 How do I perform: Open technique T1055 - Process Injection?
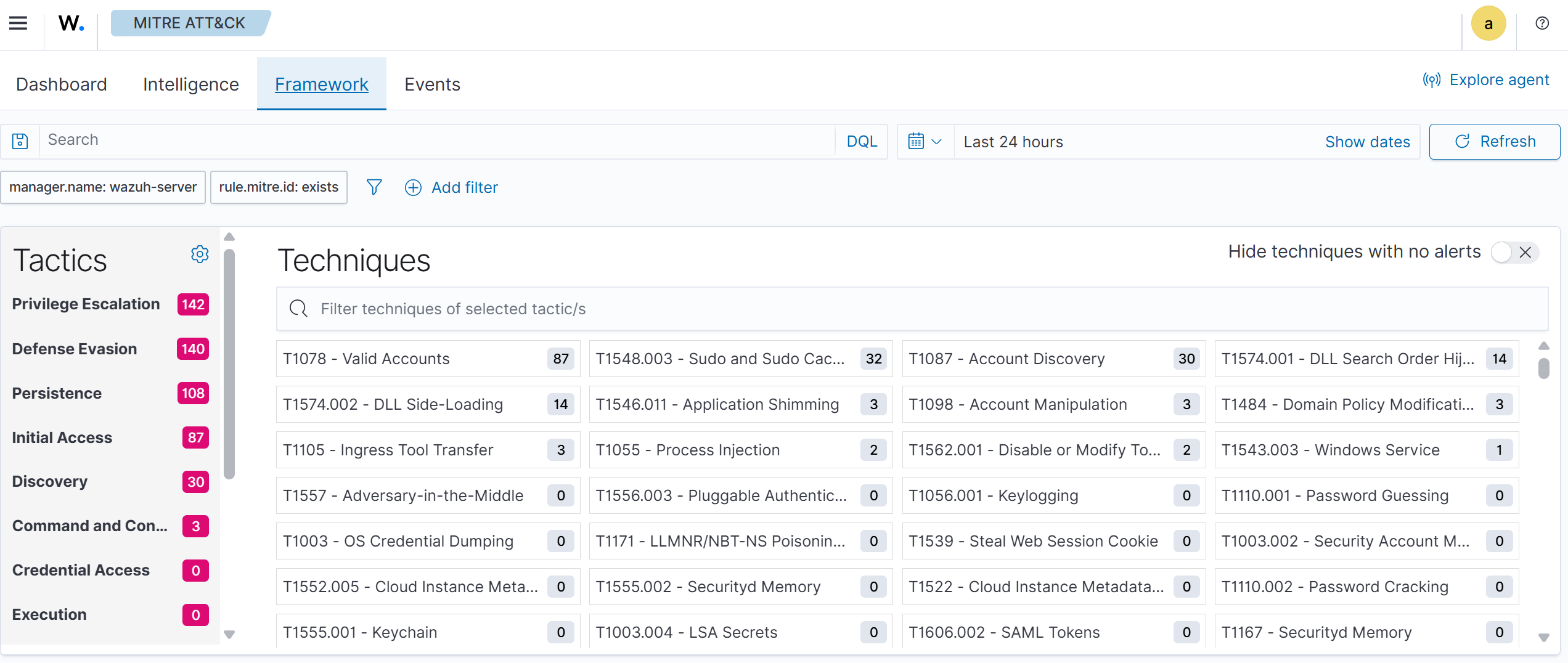coord(741,450)
